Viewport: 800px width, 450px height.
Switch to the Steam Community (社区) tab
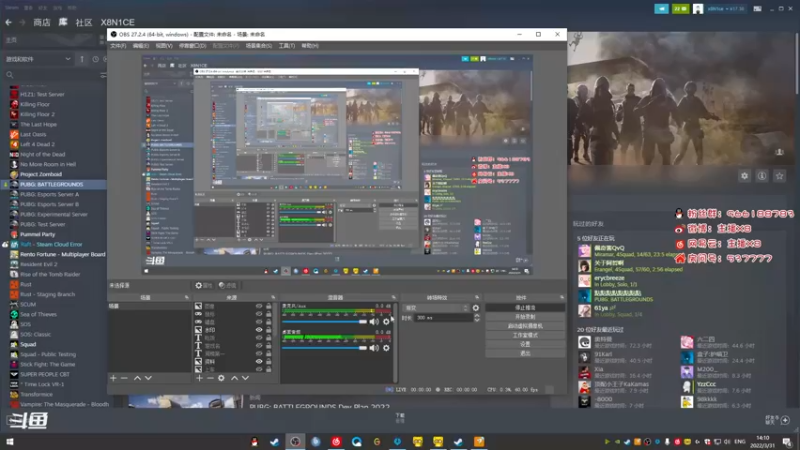point(84,22)
